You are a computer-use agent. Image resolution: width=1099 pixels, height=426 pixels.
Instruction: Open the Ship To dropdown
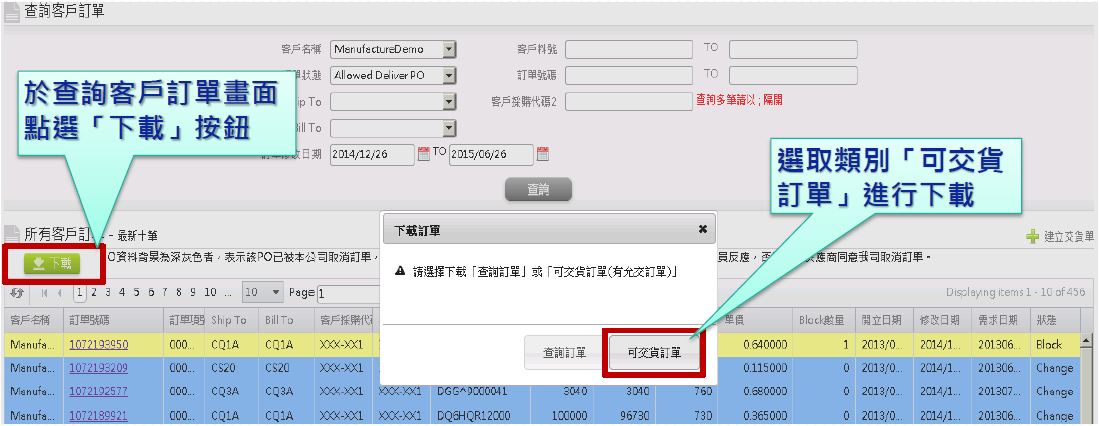(449, 101)
